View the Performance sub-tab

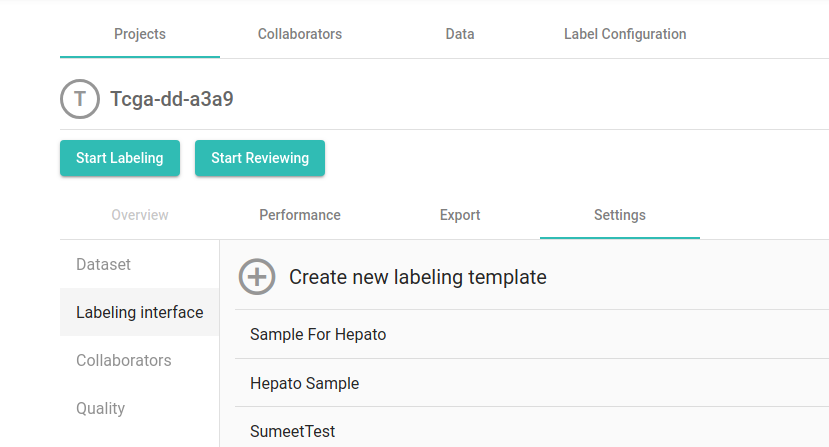(x=300, y=215)
